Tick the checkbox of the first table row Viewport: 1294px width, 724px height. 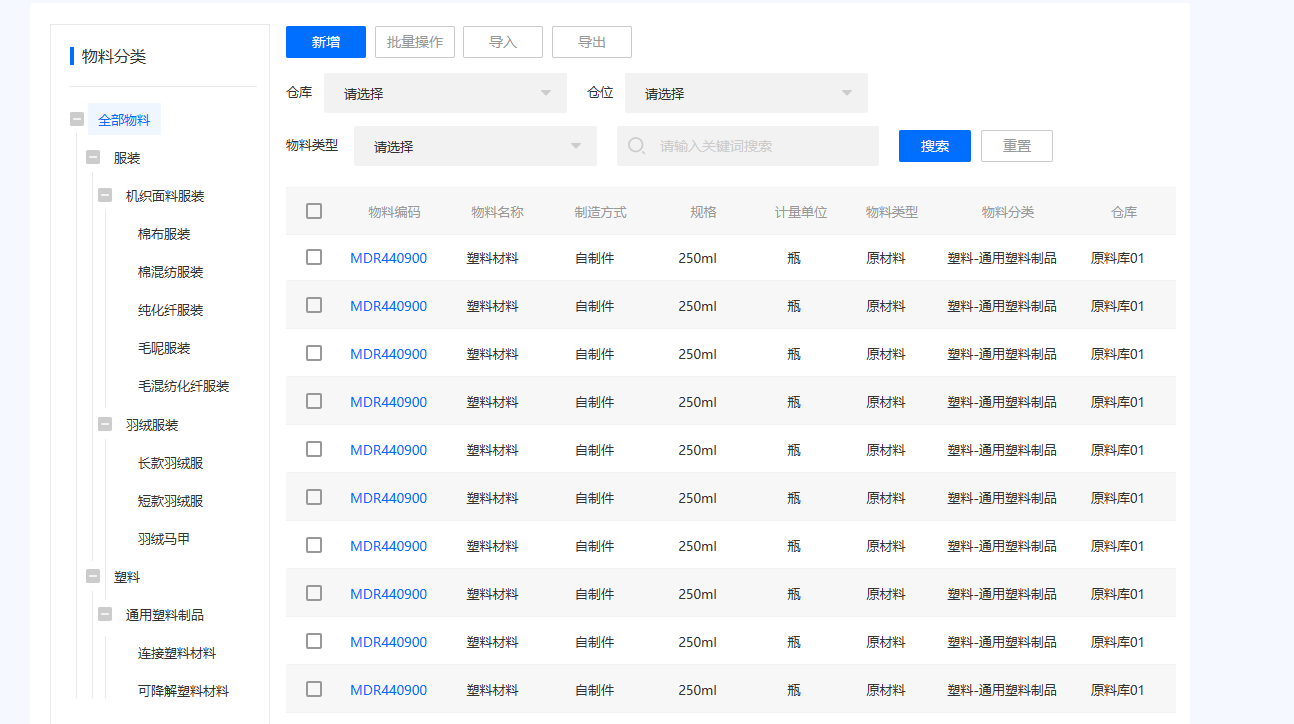click(314, 257)
